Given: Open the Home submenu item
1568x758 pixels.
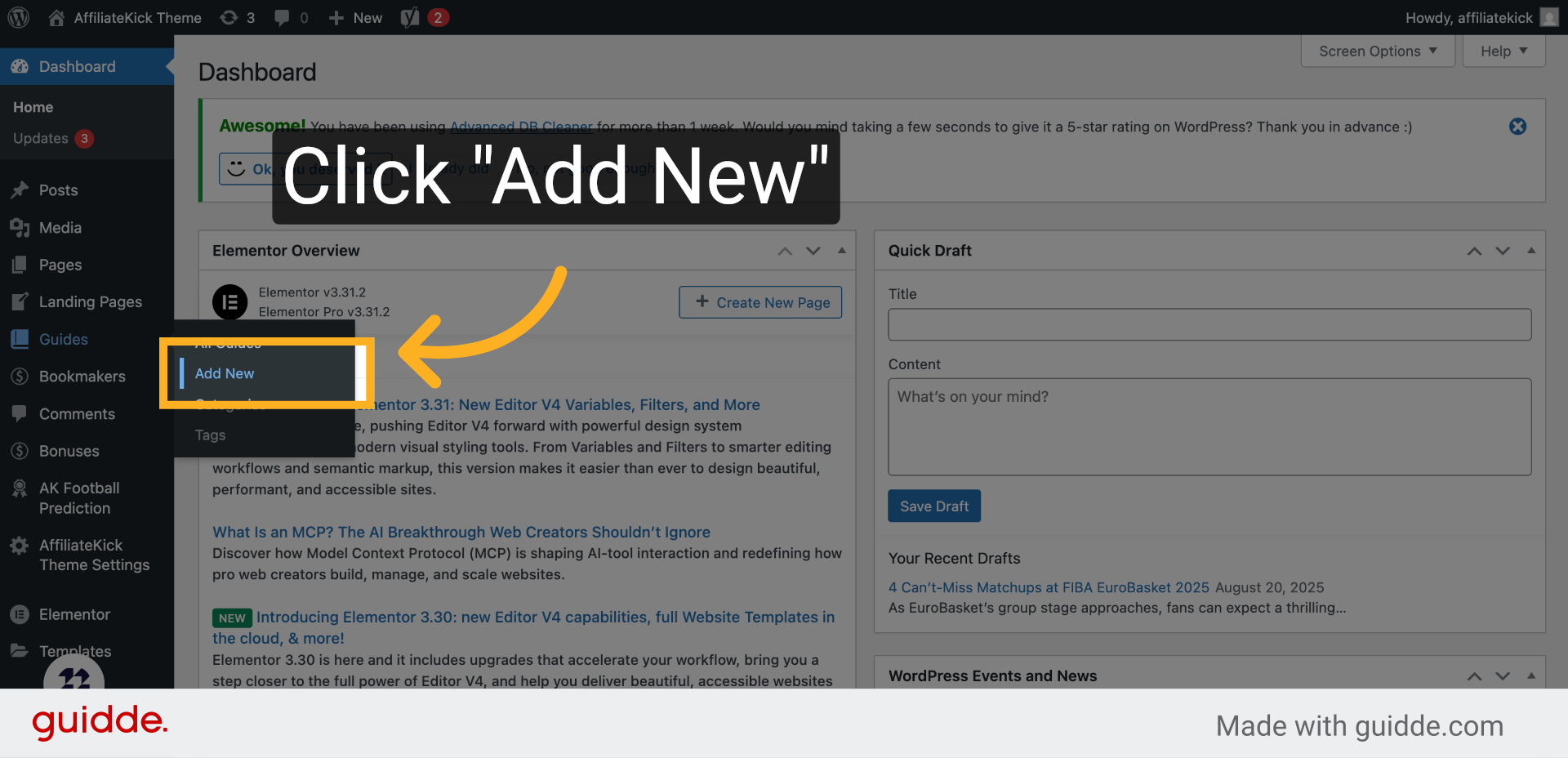Looking at the screenshot, I should [33, 107].
